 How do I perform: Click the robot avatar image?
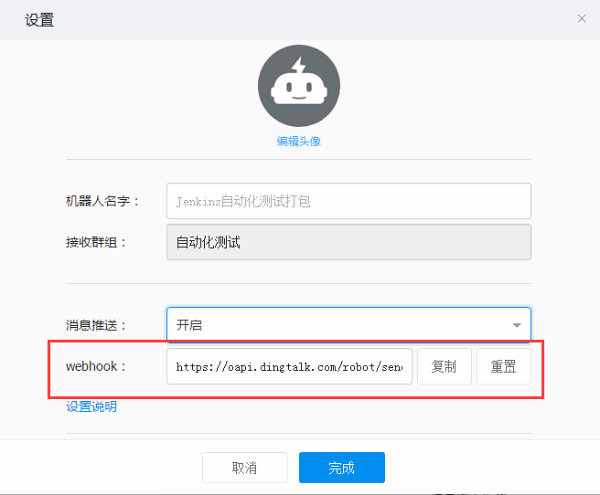tap(299, 86)
